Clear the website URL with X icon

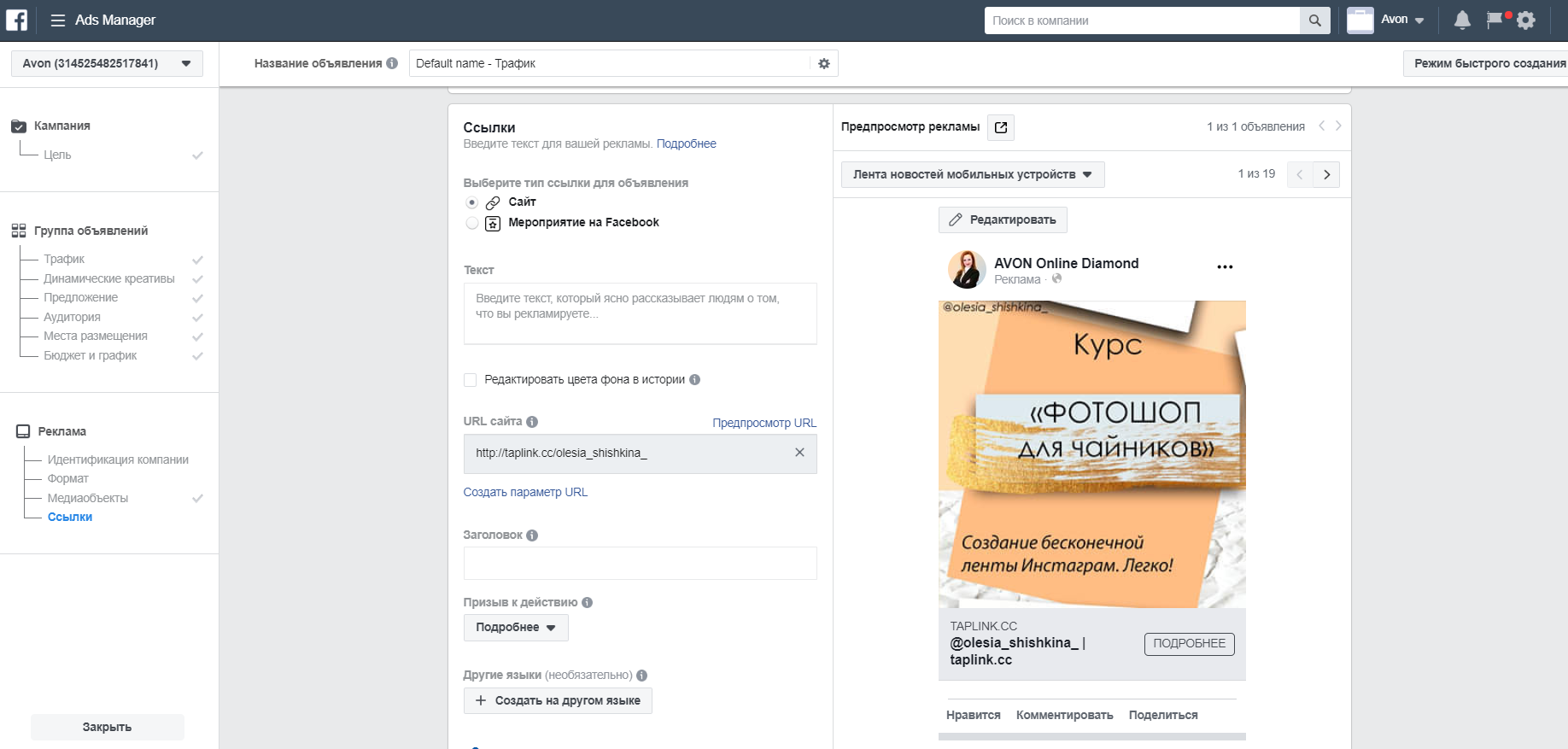pyautogui.click(x=799, y=453)
